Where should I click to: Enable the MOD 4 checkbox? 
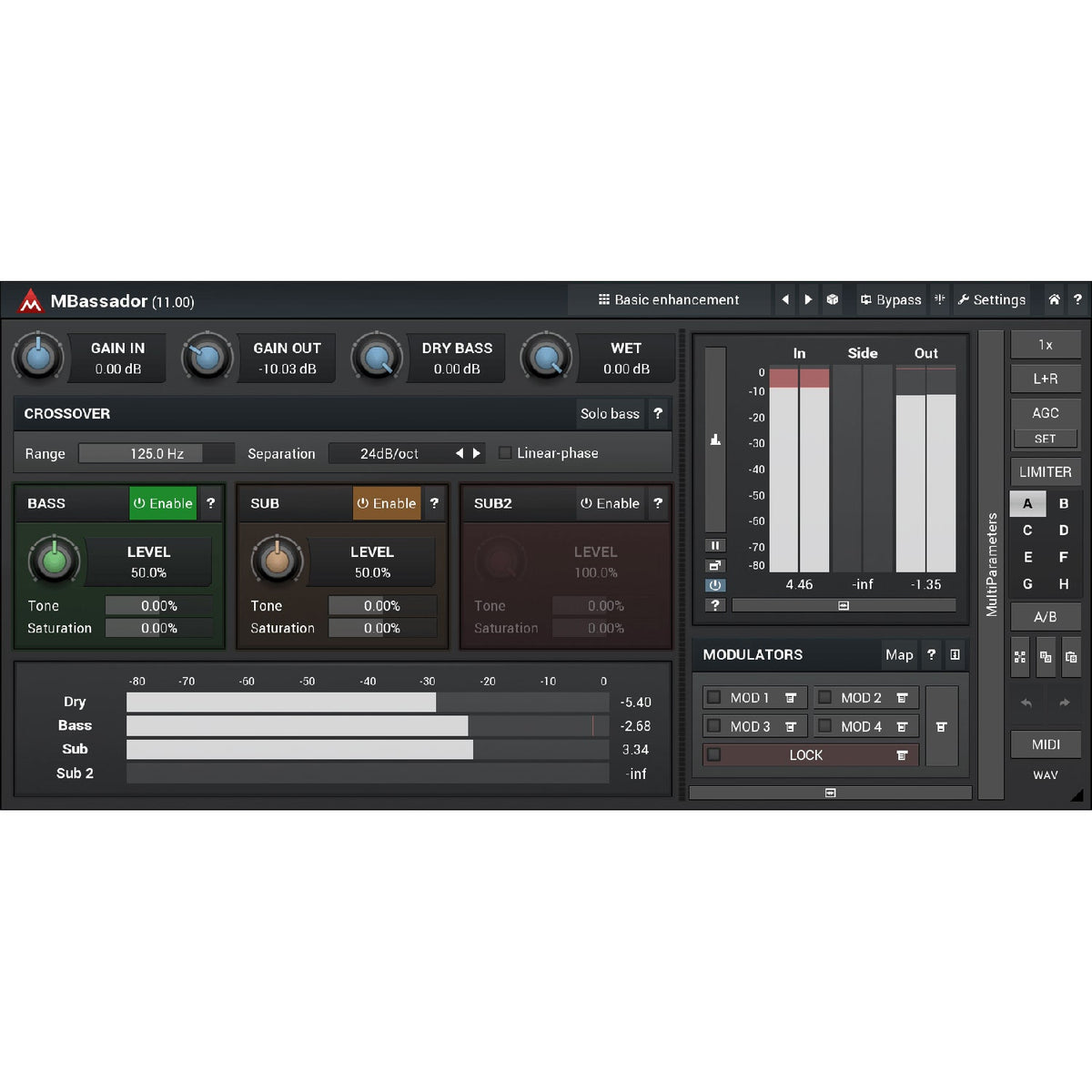tap(825, 726)
